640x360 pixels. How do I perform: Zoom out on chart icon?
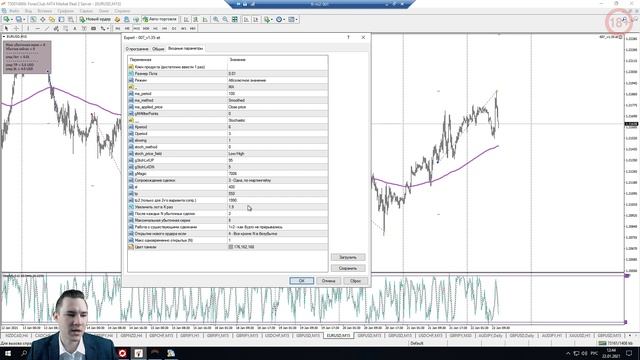[225, 19]
